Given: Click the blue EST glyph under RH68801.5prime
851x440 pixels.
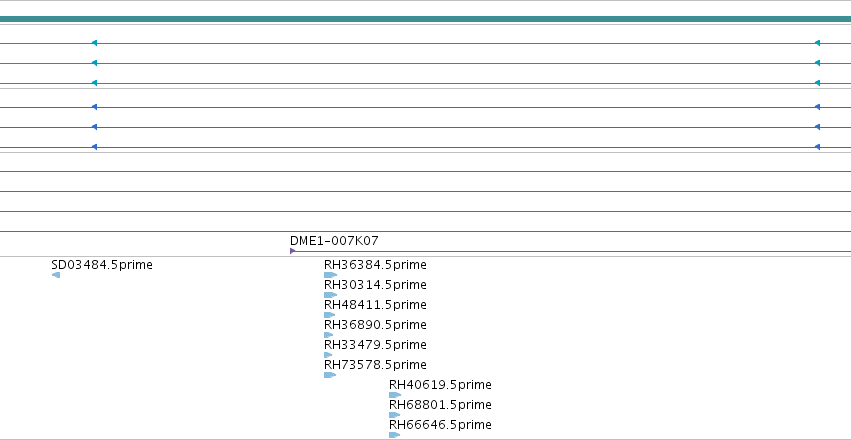Looking at the screenshot, I should point(395,415).
